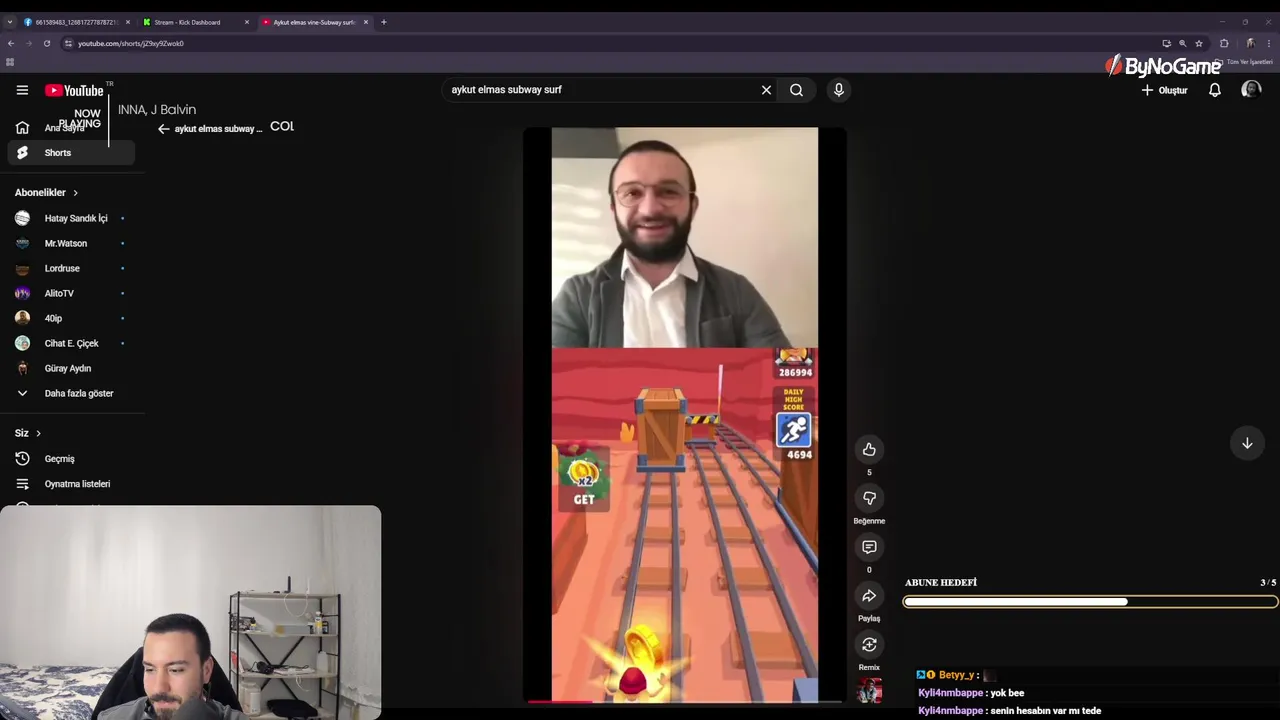The image size is (1280, 720).
Task: Open the YouTube hamburger guide menu
Action: 22,90
